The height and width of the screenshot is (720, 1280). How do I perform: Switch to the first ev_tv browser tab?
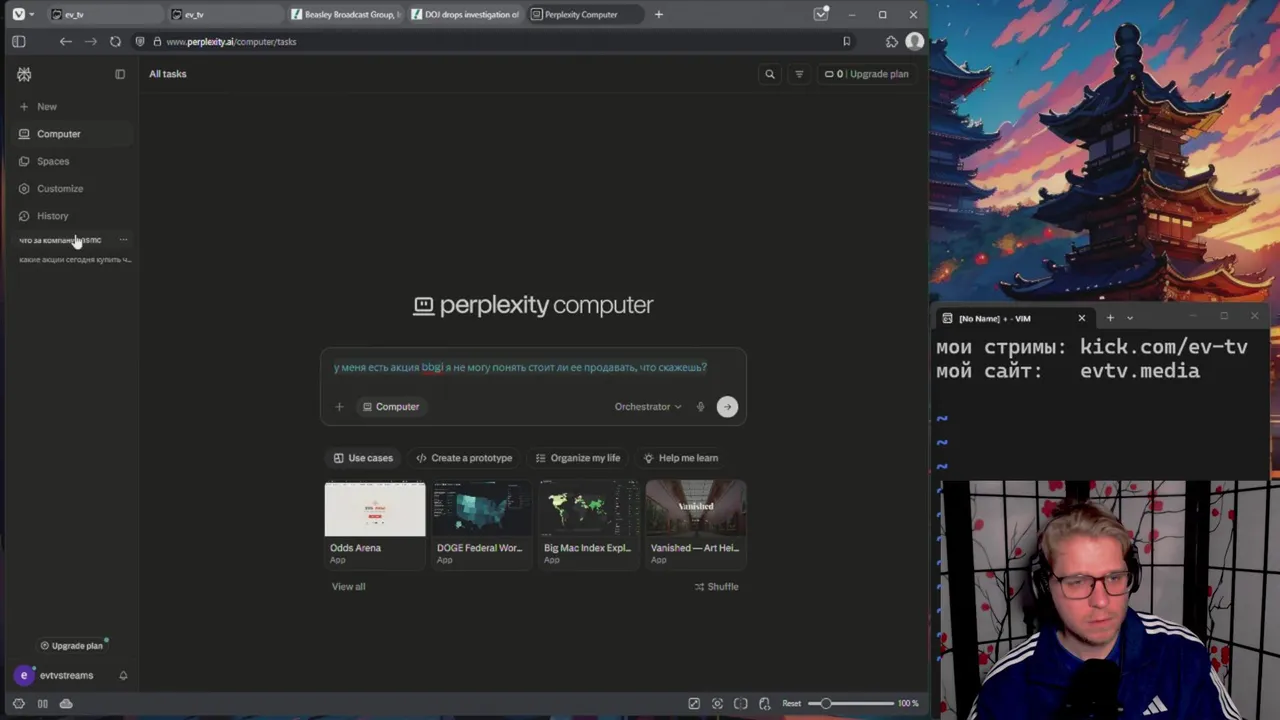(x=105, y=14)
